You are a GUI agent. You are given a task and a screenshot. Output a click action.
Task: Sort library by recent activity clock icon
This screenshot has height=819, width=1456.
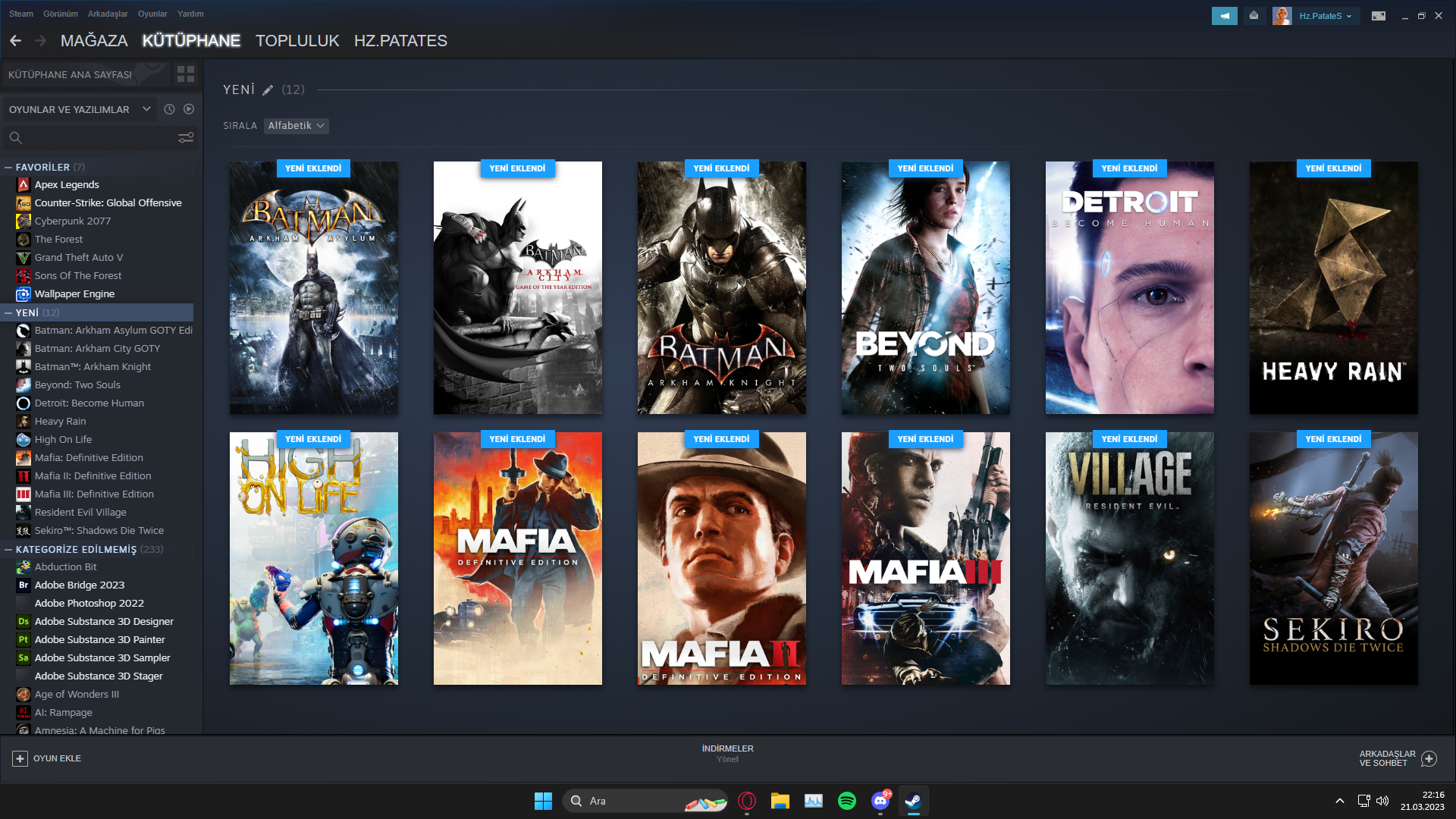point(169,109)
